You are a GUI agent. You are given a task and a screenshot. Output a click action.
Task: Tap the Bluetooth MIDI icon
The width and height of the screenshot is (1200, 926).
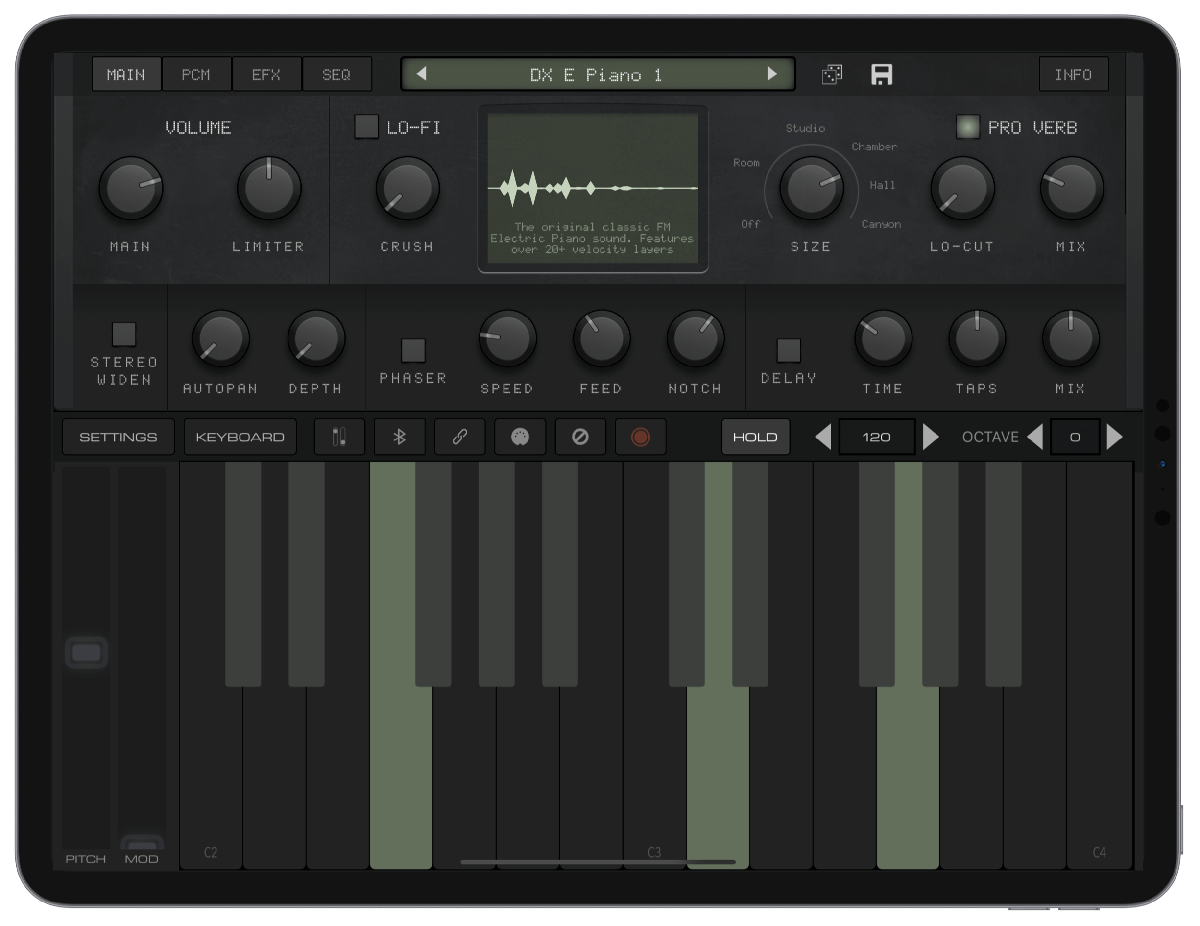[x=399, y=437]
